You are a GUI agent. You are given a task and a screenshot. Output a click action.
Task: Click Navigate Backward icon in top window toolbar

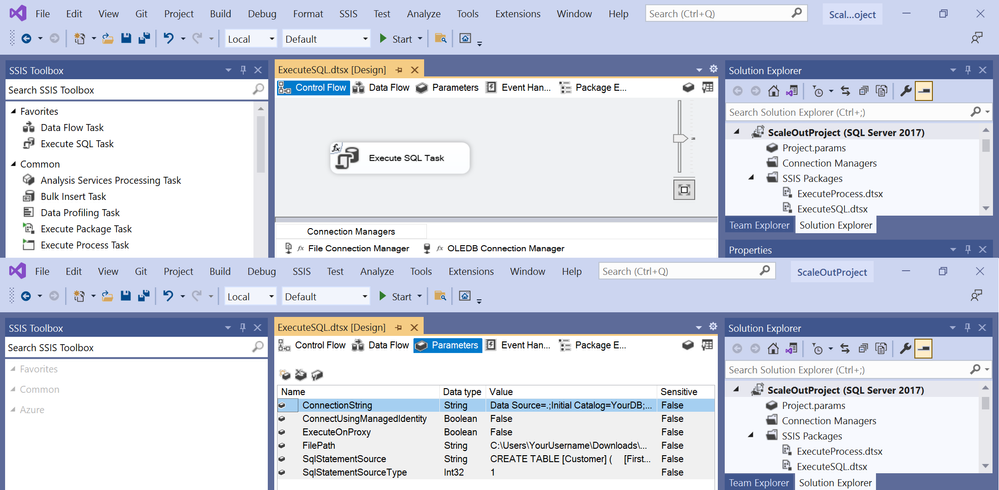[x=26, y=39]
